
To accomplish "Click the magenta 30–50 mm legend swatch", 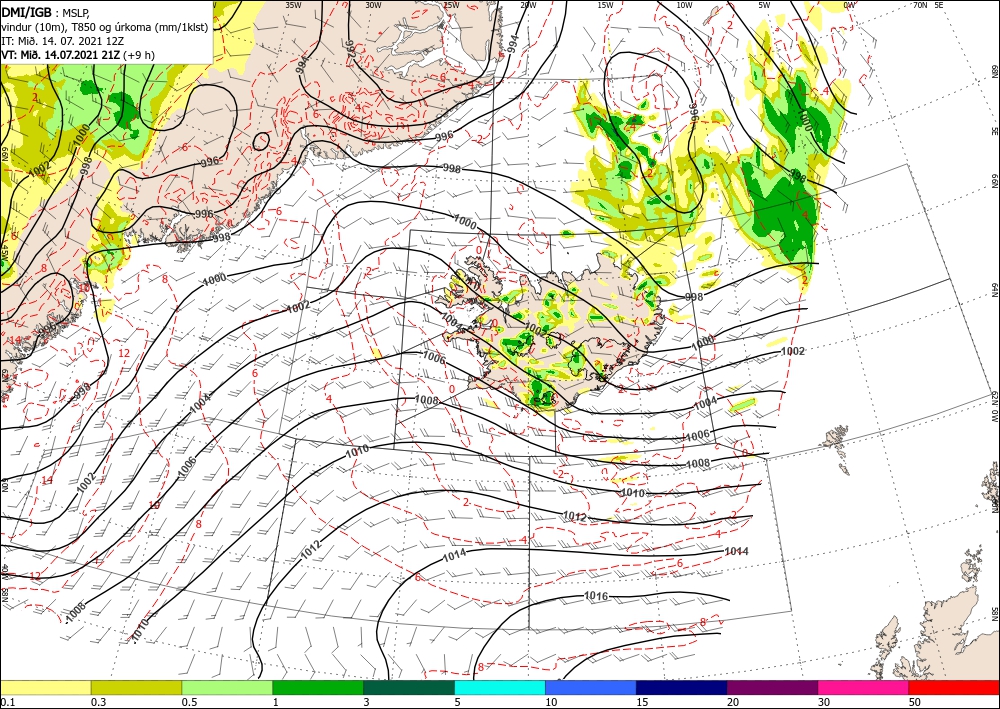I will click(x=864, y=687).
